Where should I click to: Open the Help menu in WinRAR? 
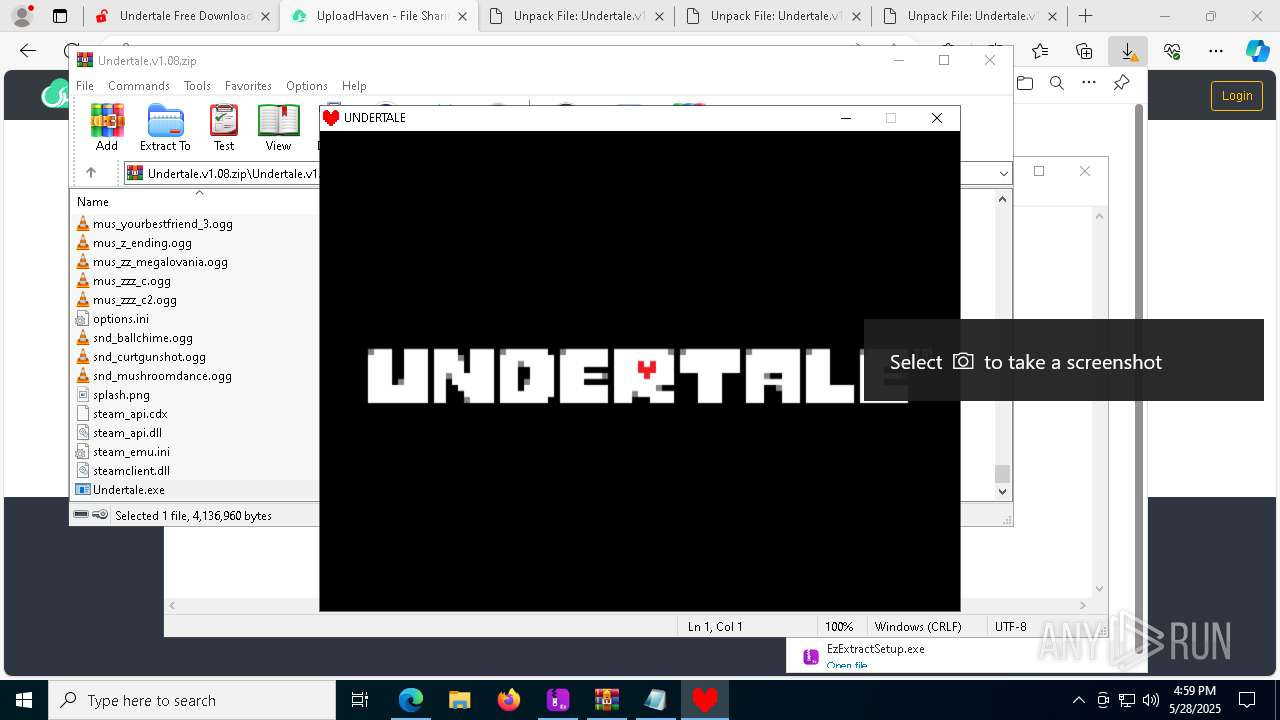click(x=354, y=86)
